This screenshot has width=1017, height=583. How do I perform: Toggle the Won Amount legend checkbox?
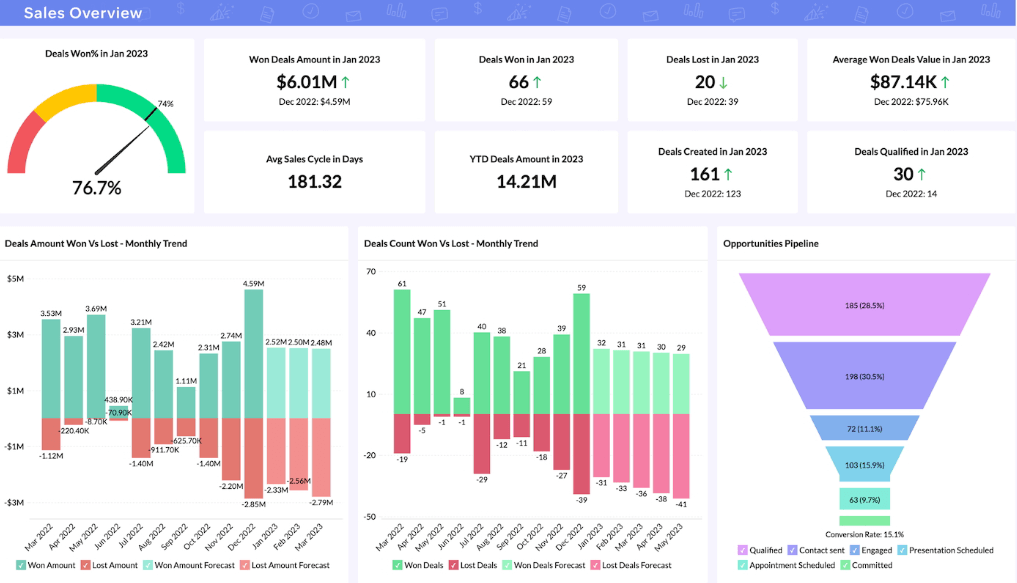20,565
